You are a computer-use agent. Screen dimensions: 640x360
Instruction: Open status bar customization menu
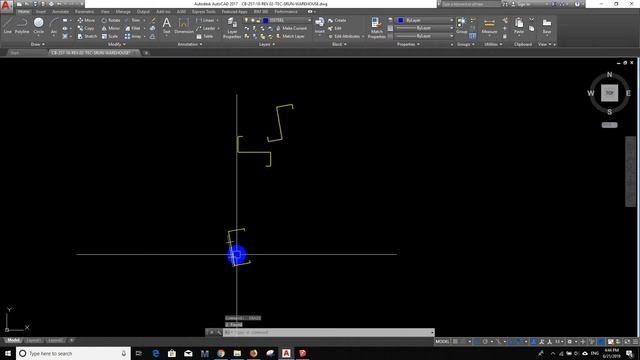(x=635, y=342)
